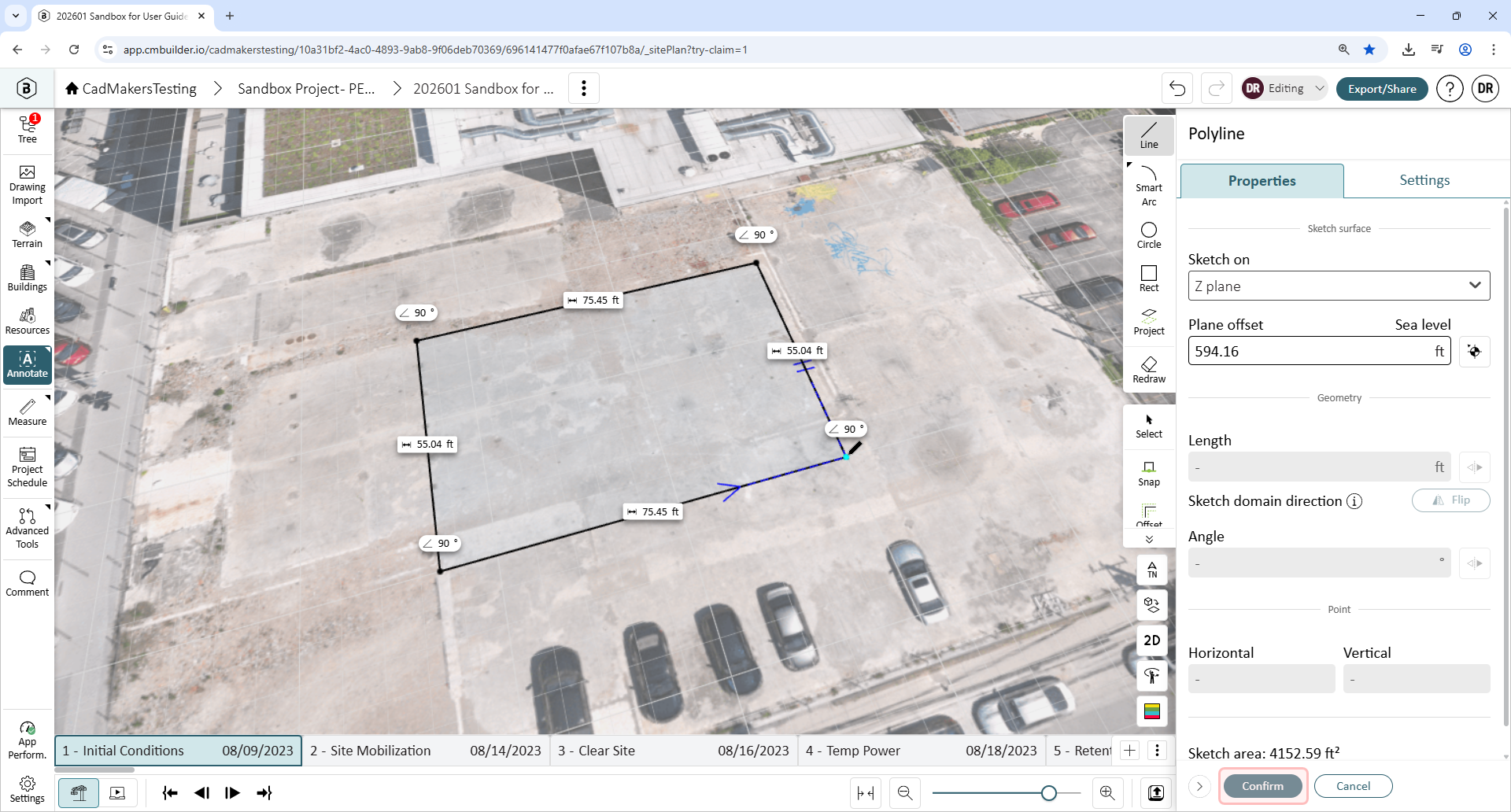Toggle the True North orientation button

[x=1151, y=569]
